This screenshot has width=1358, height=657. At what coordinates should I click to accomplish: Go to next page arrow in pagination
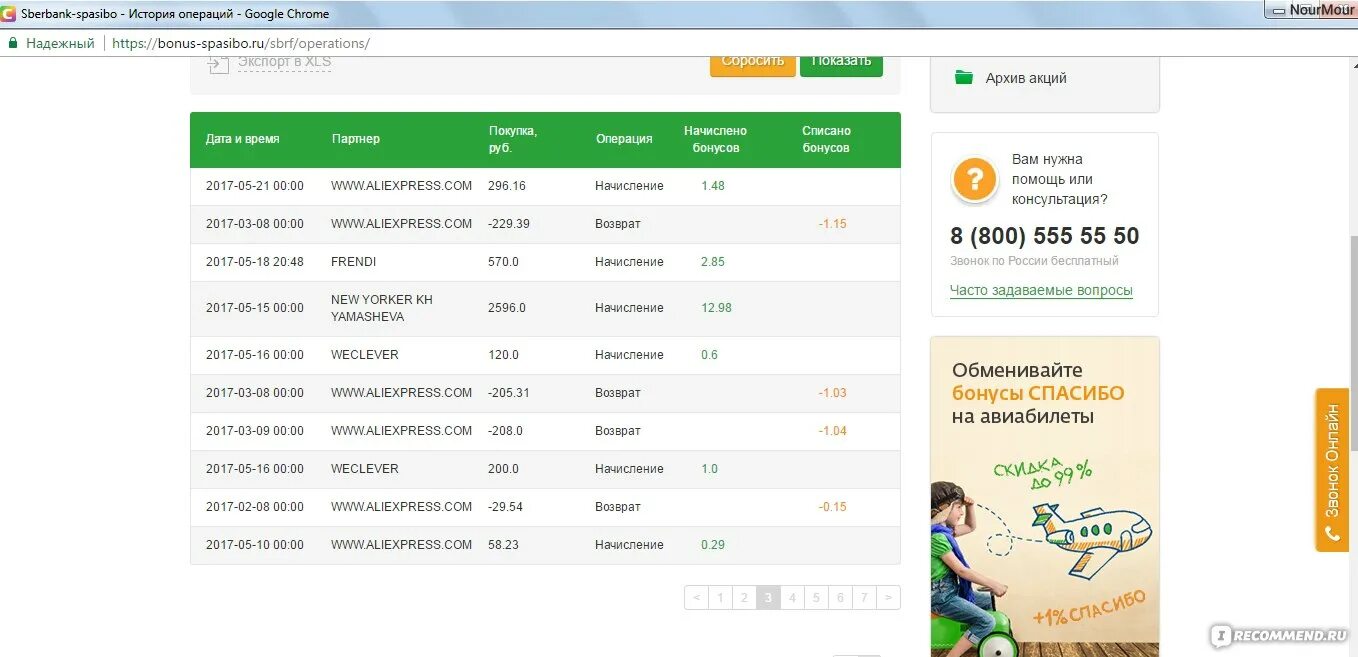[x=888, y=598]
